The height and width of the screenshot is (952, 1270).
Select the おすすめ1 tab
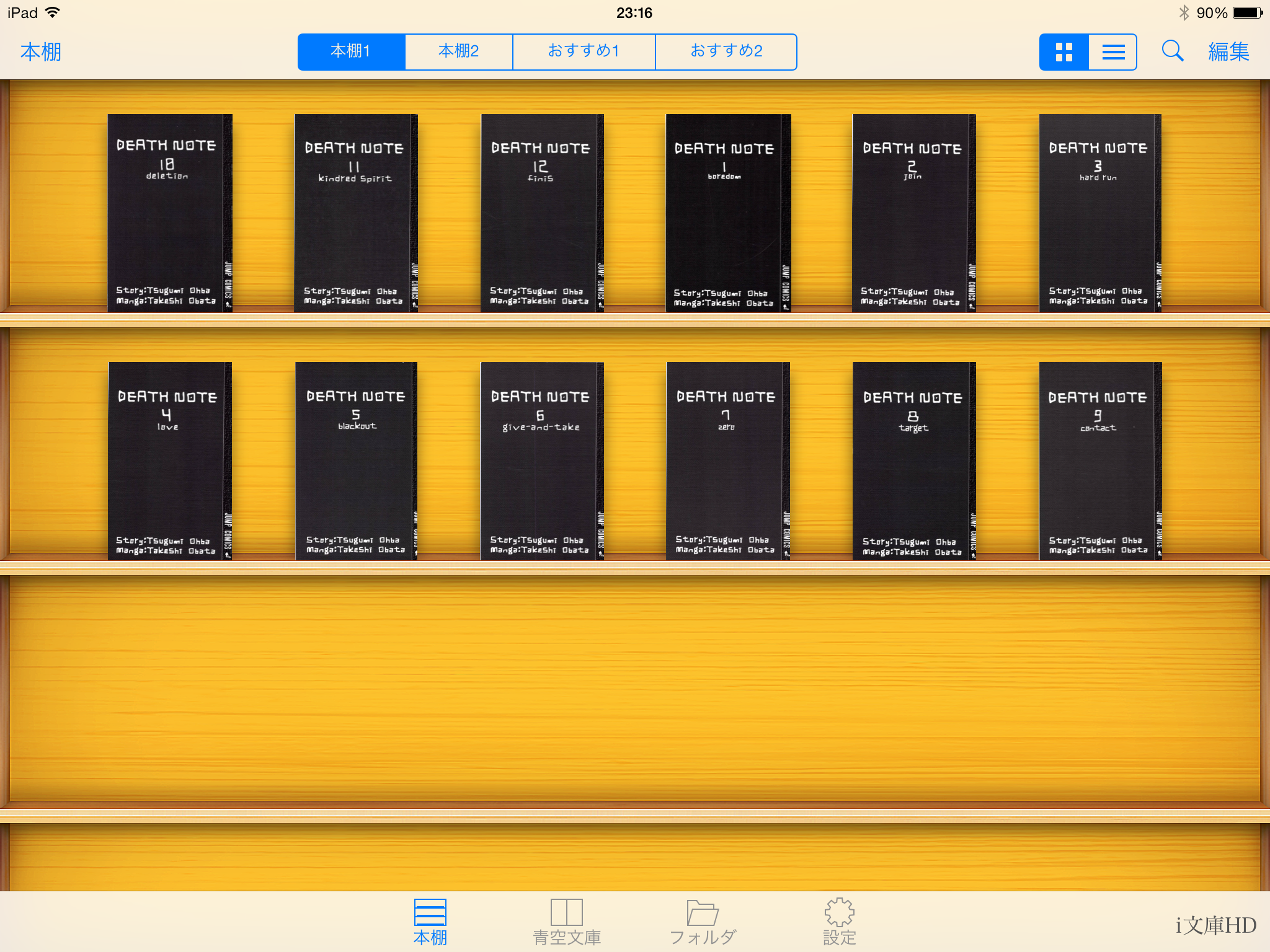(x=584, y=52)
